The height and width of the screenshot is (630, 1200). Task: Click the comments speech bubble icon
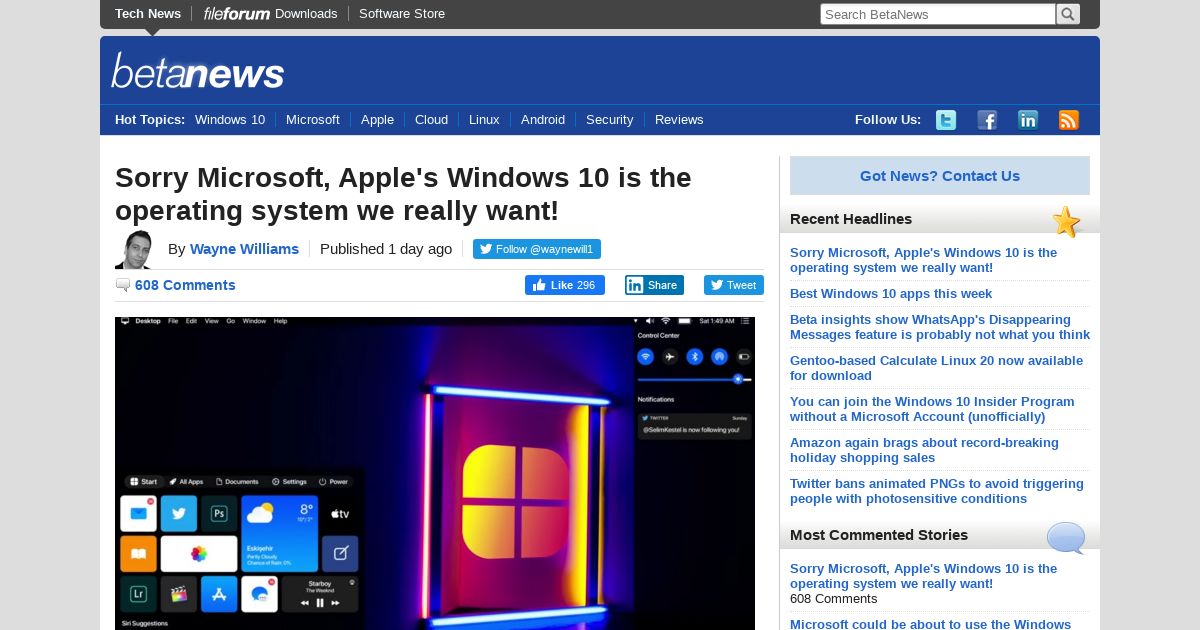pyautogui.click(x=123, y=285)
